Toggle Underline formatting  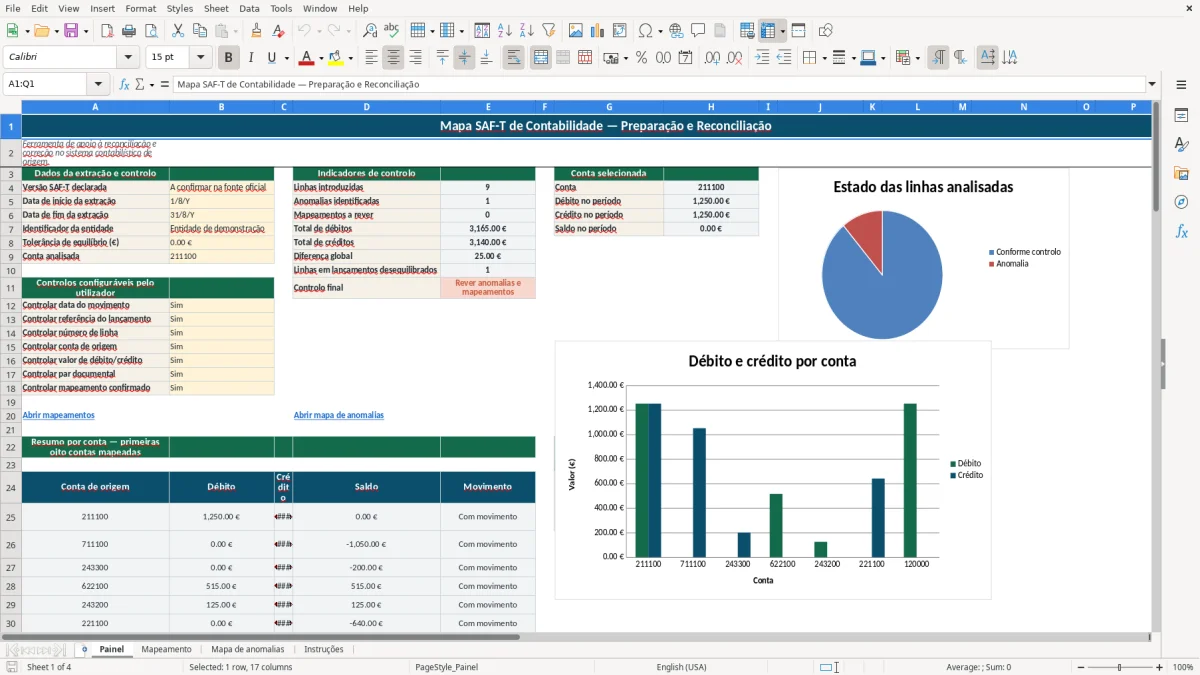(272, 58)
